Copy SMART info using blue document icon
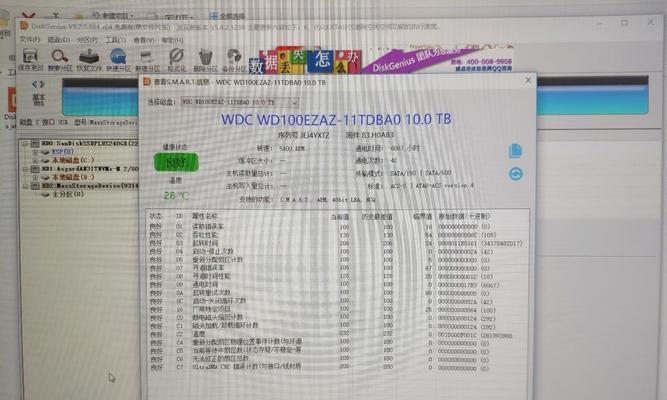Viewport: 667px width, 400px height. [x=515, y=151]
